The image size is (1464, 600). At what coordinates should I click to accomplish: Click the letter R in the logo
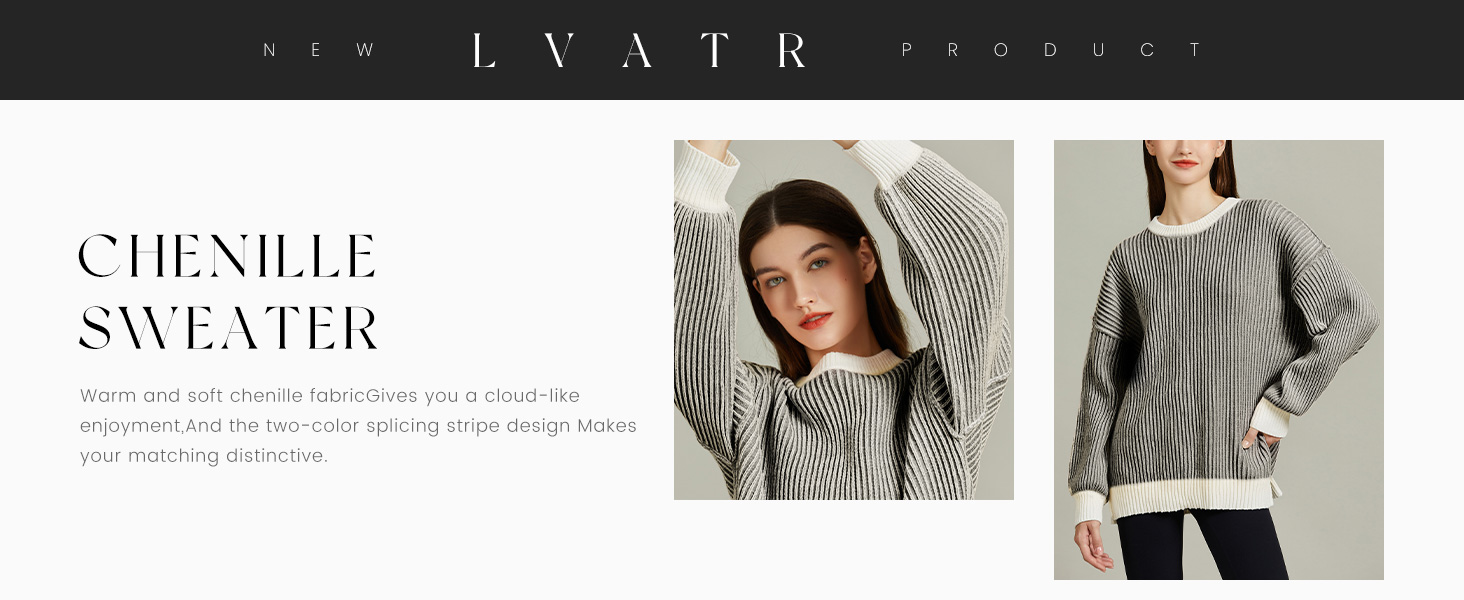click(792, 50)
